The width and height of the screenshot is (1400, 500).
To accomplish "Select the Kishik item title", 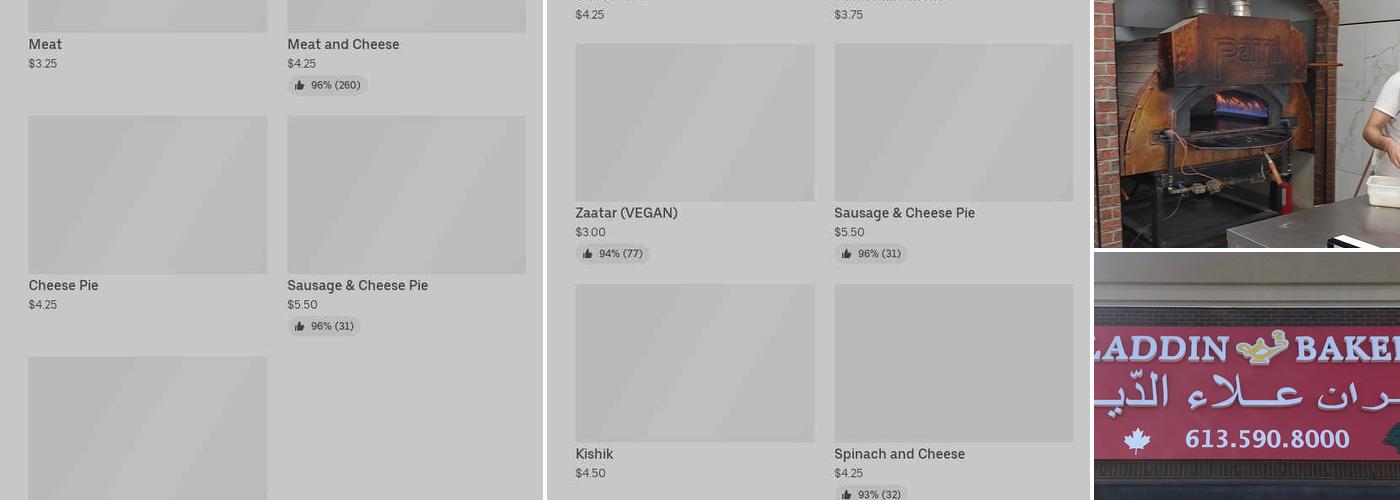I will pos(594,454).
